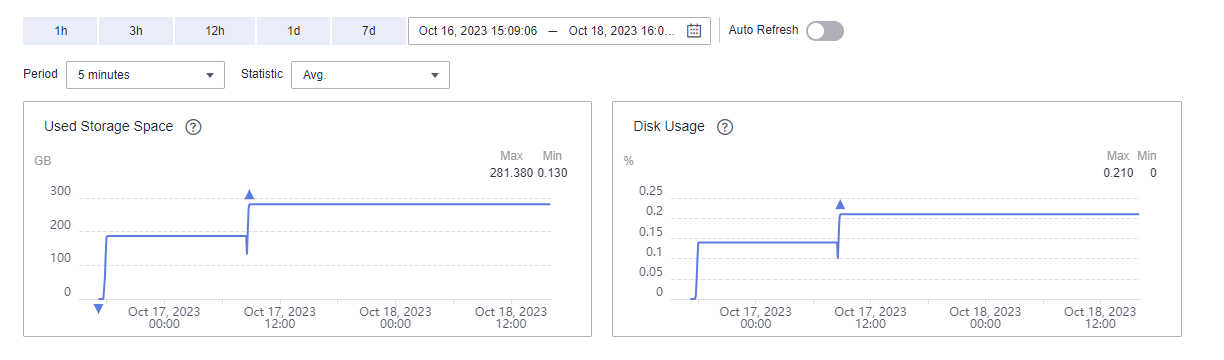The width and height of the screenshot is (1224, 360).
Task: Click help icon next to Used Storage Space
Action: (194, 127)
